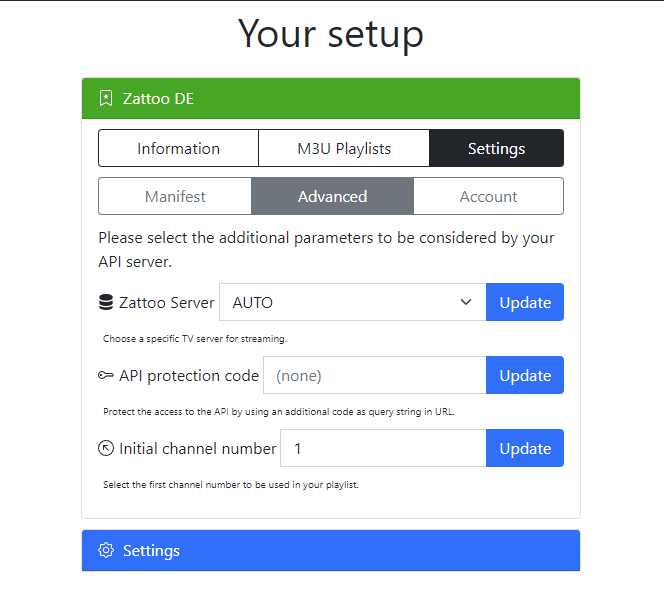Click the green Zattoo DE header
Screen dimensions: 664x601
pyautogui.click(x=331, y=98)
